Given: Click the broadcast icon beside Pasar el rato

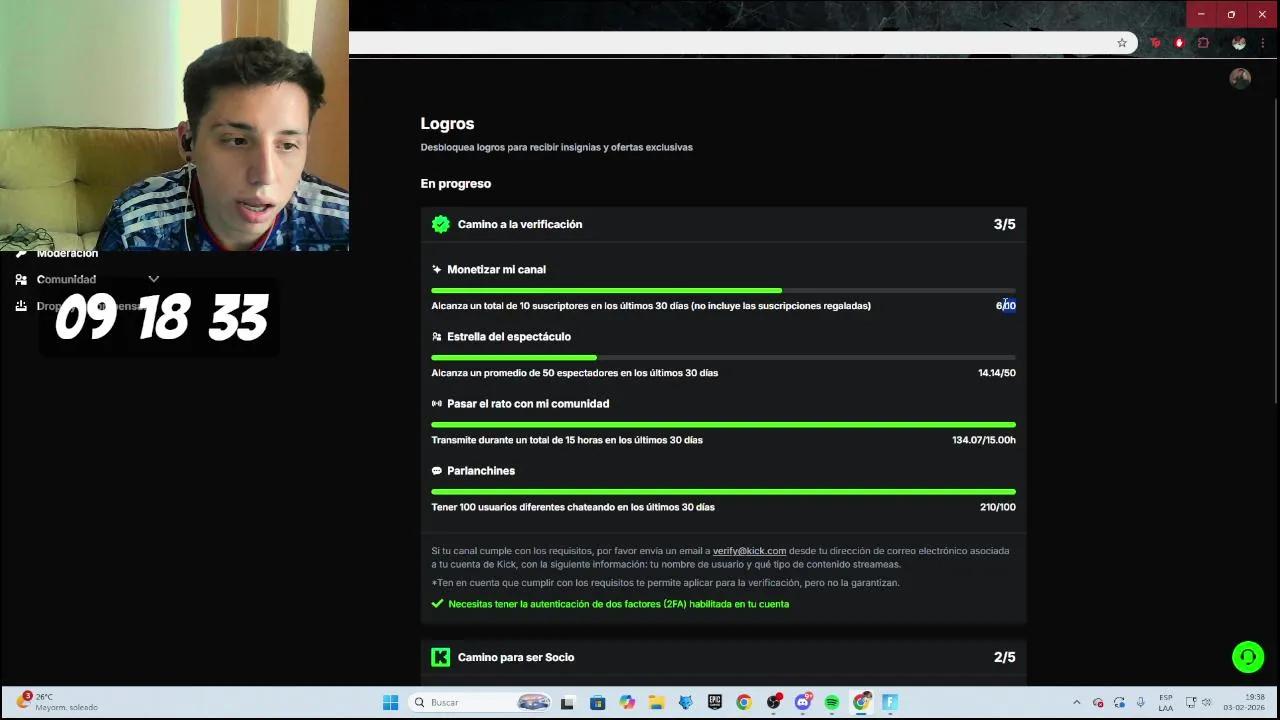Looking at the screenshot, I should pos(436,404).
